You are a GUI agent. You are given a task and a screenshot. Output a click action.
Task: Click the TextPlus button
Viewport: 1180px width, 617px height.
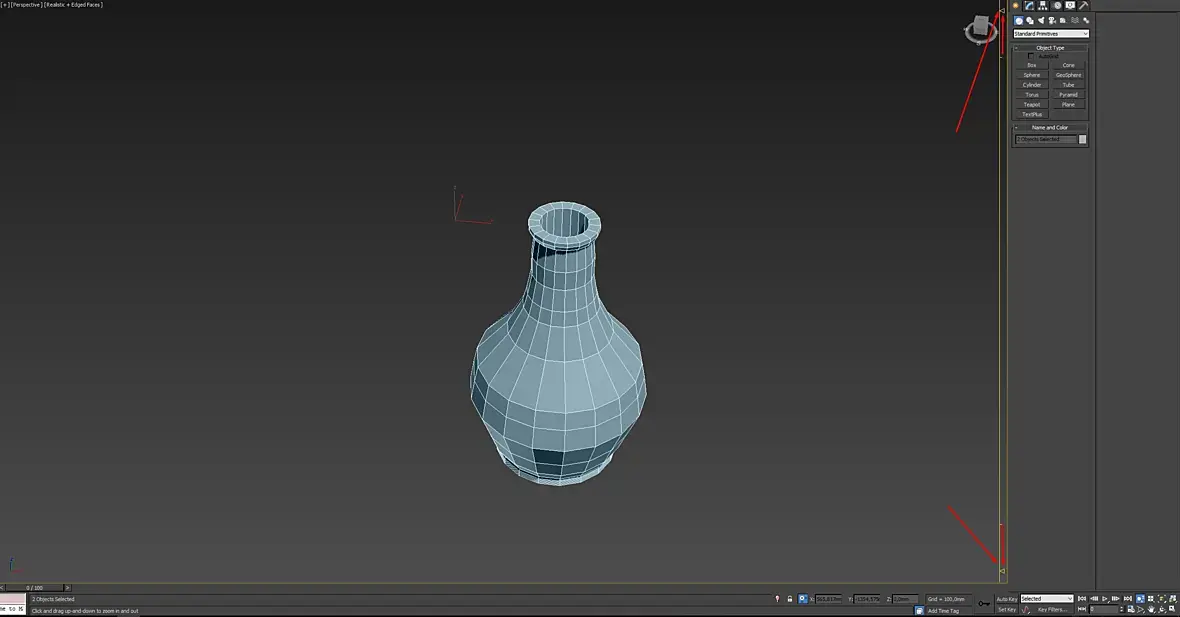pos(1032,114)
